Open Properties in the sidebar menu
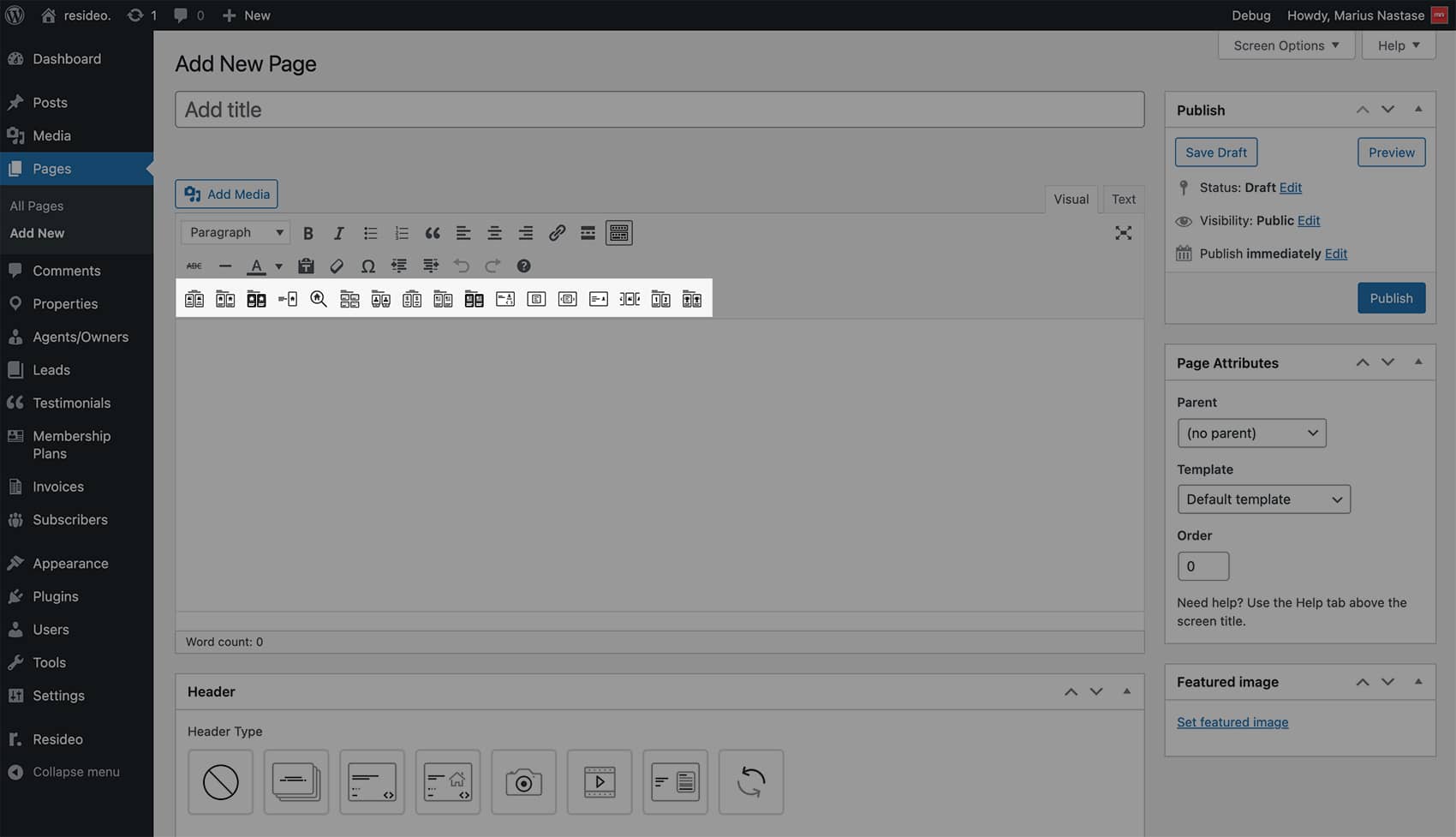 click(65, 304)
